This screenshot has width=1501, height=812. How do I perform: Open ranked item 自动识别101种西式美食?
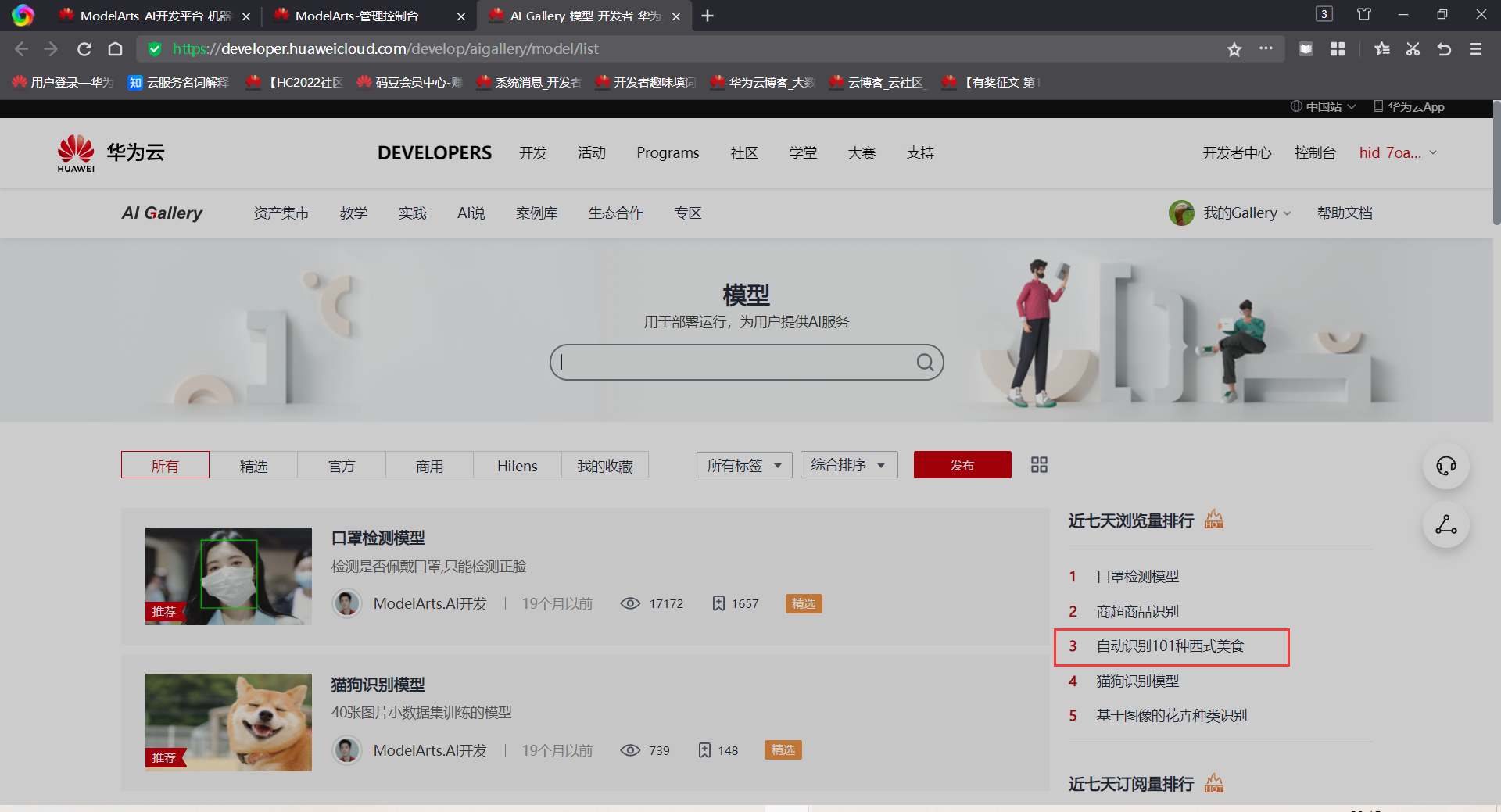pos(1170,646)
